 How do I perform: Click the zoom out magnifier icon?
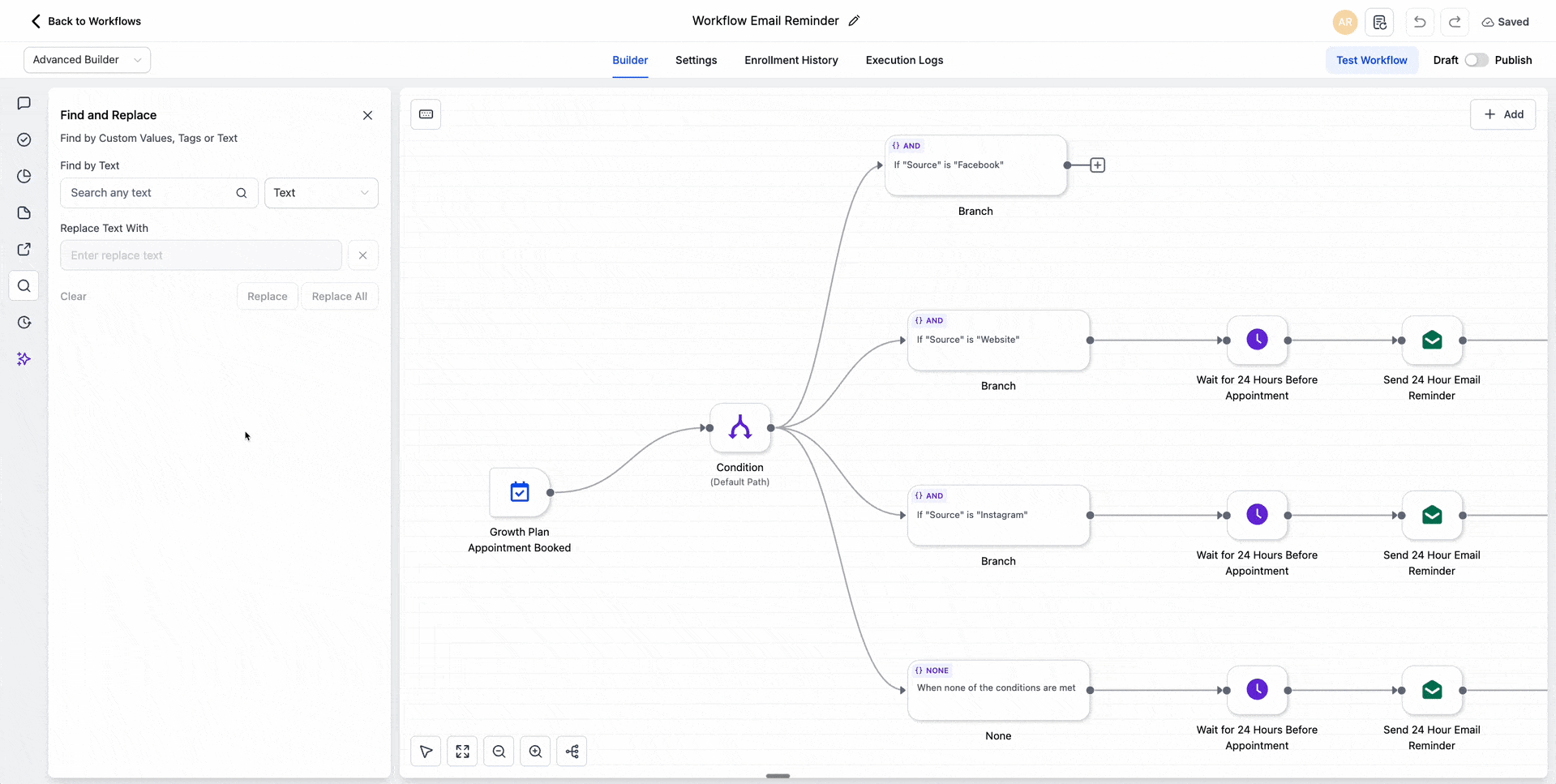(x=499, y=752)
